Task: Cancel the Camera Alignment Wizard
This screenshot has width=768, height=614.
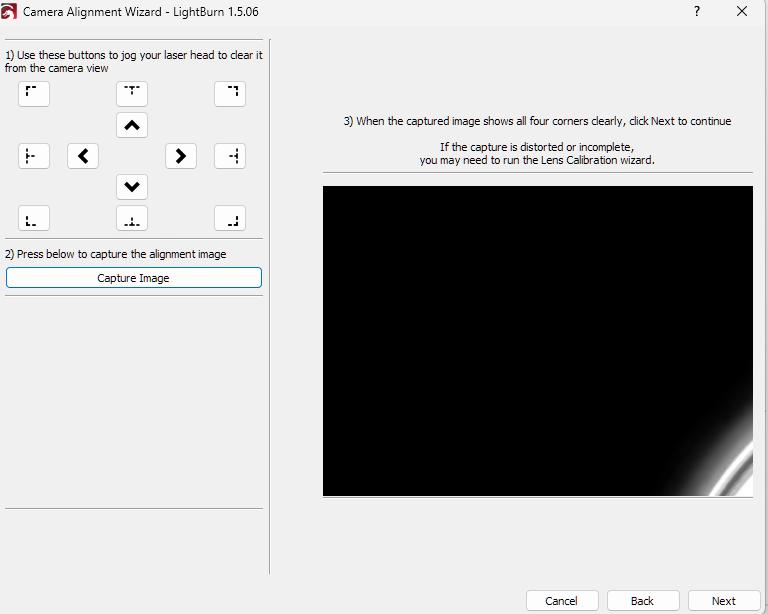Action: pyautogui.click(x=562, y=601)
